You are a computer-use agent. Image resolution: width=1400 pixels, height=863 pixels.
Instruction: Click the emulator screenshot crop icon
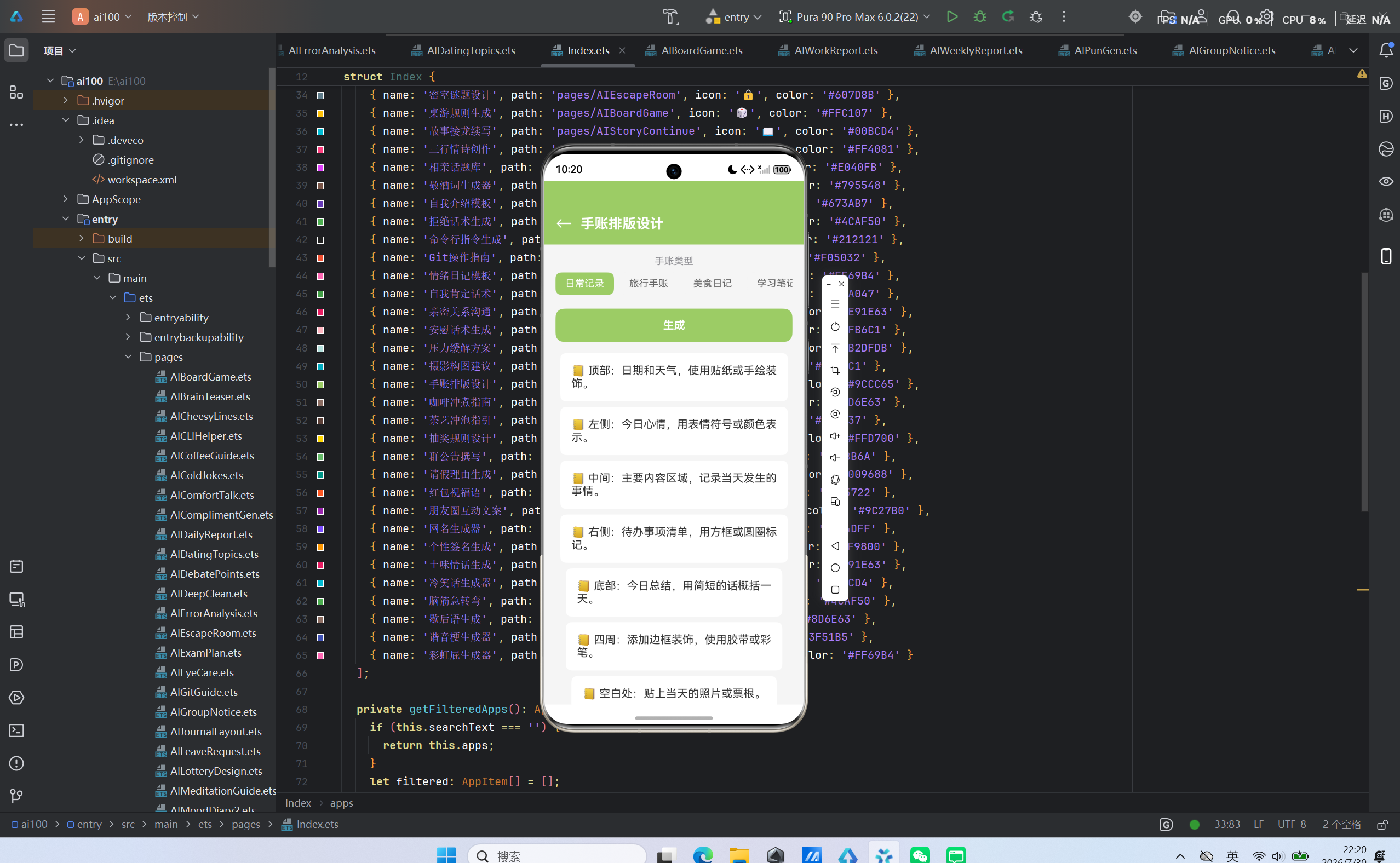[835, 370]
